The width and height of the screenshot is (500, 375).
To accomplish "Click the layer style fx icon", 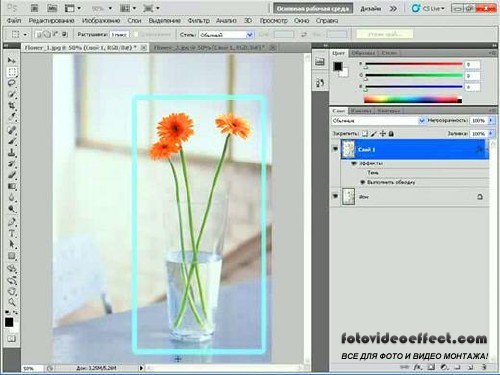I will 418,367.
